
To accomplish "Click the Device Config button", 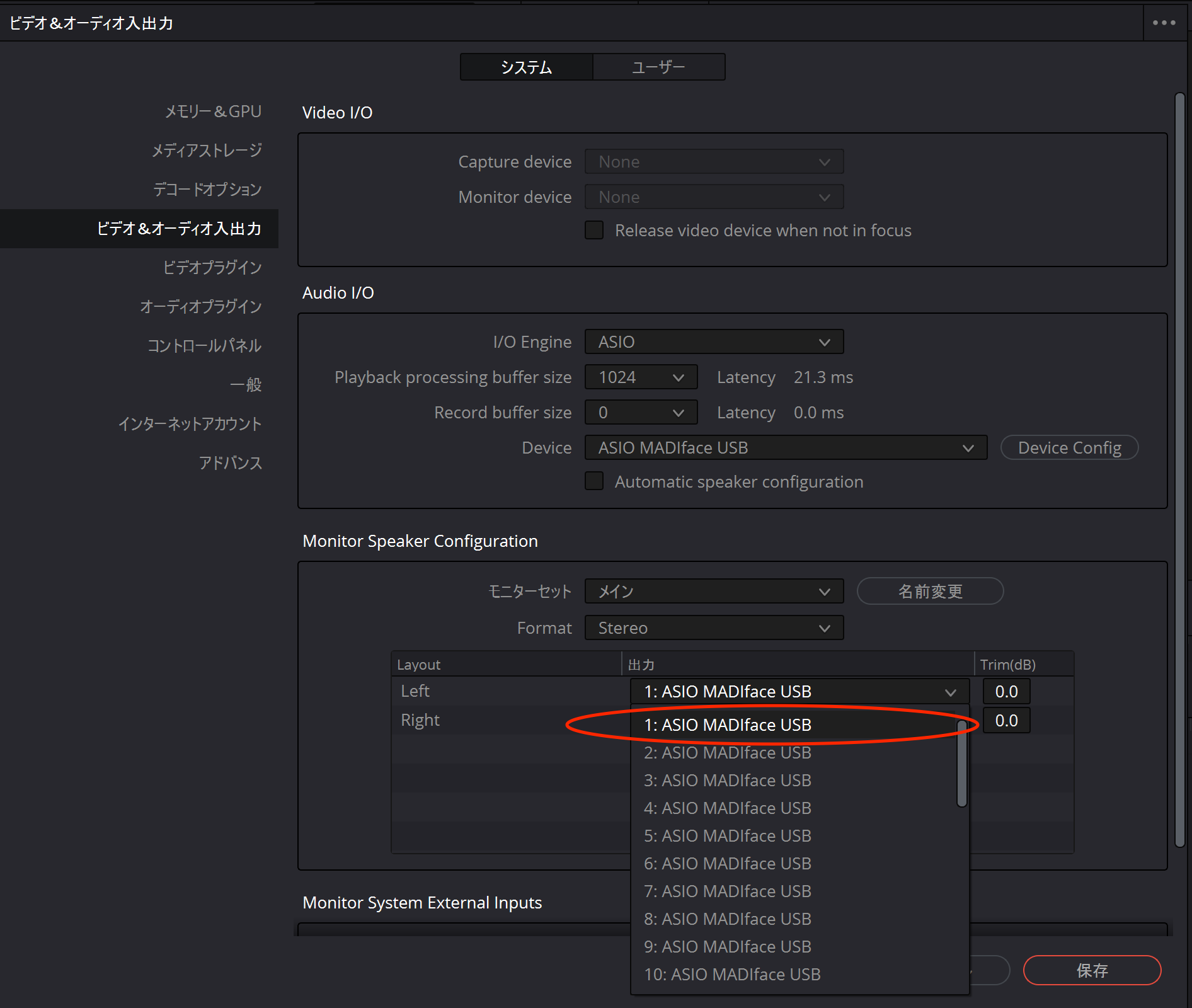I will pos(1069,447).
